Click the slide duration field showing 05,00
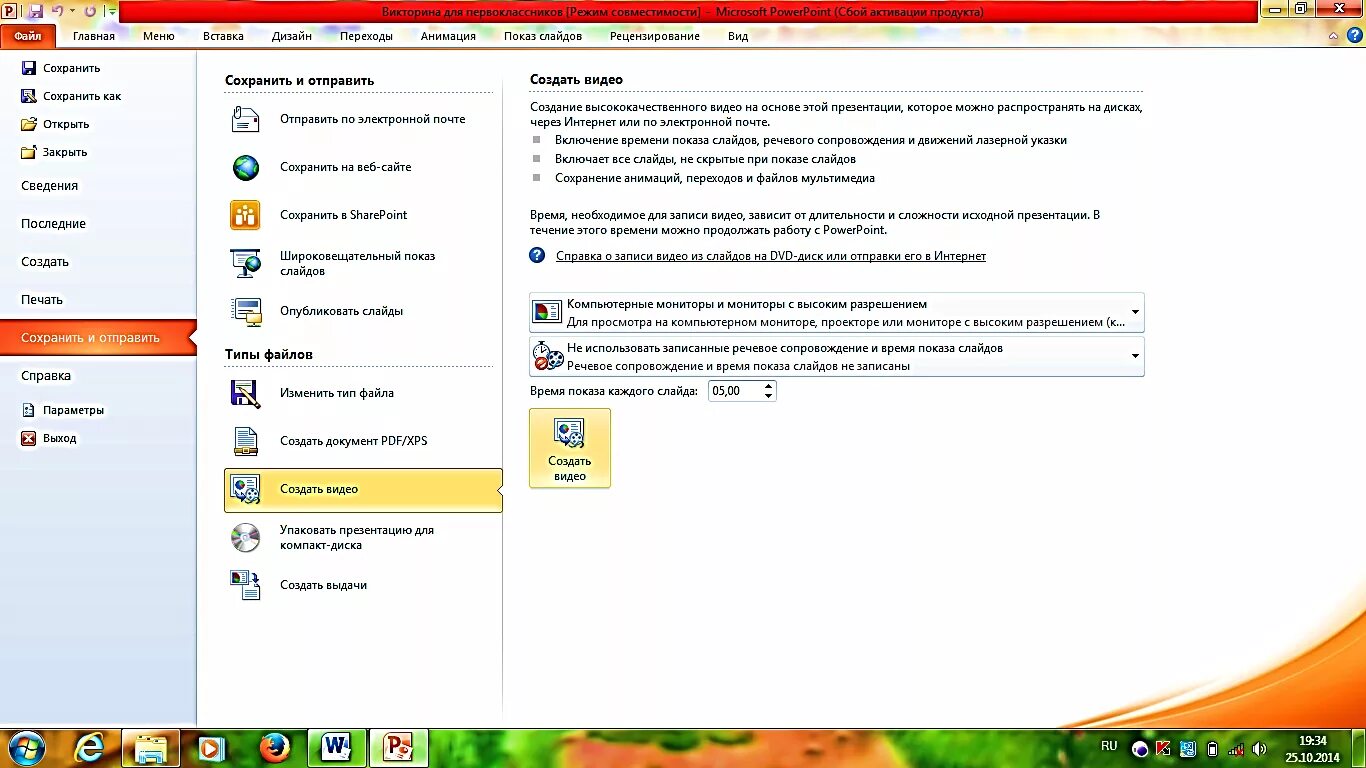The image size is (1366, 768). click(x=734, y=391)
